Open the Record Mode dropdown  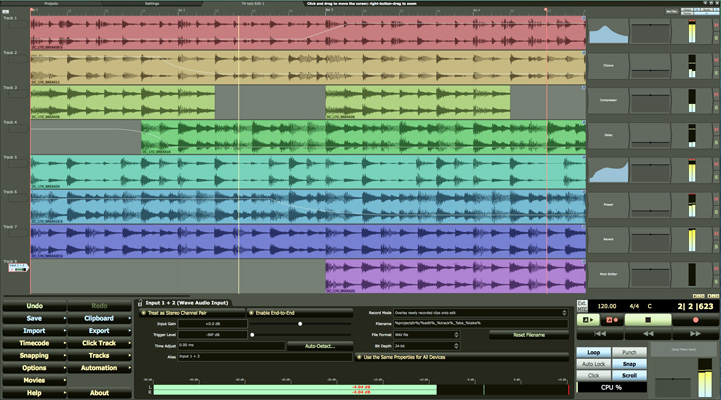(481, 313)
